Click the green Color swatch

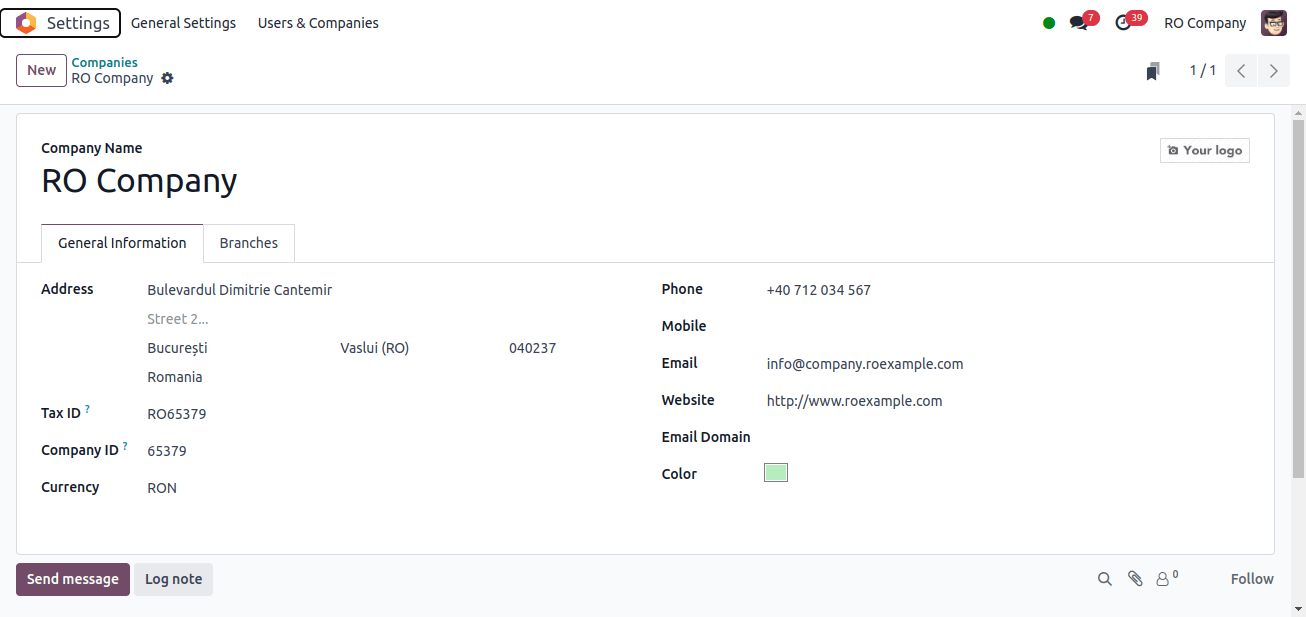point(776,473)
